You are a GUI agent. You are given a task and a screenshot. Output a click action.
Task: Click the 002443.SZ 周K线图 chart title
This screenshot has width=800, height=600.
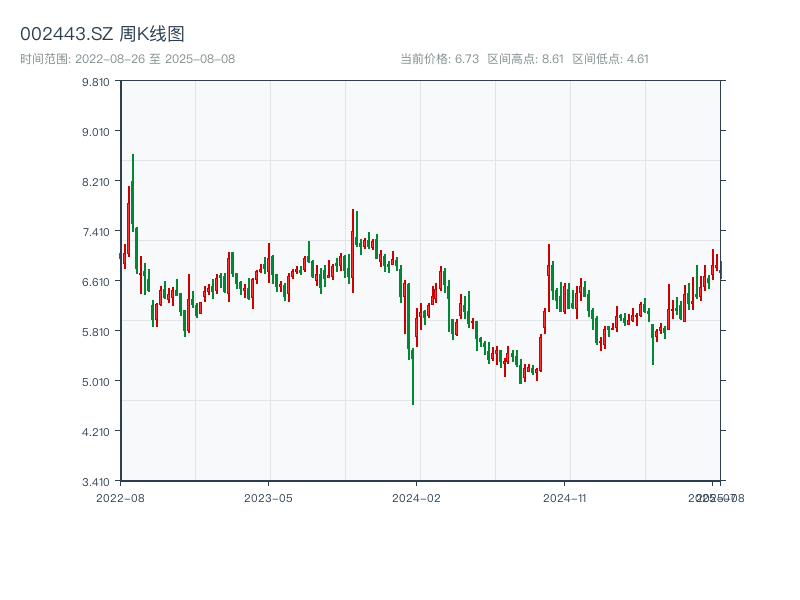pos(102,34)
